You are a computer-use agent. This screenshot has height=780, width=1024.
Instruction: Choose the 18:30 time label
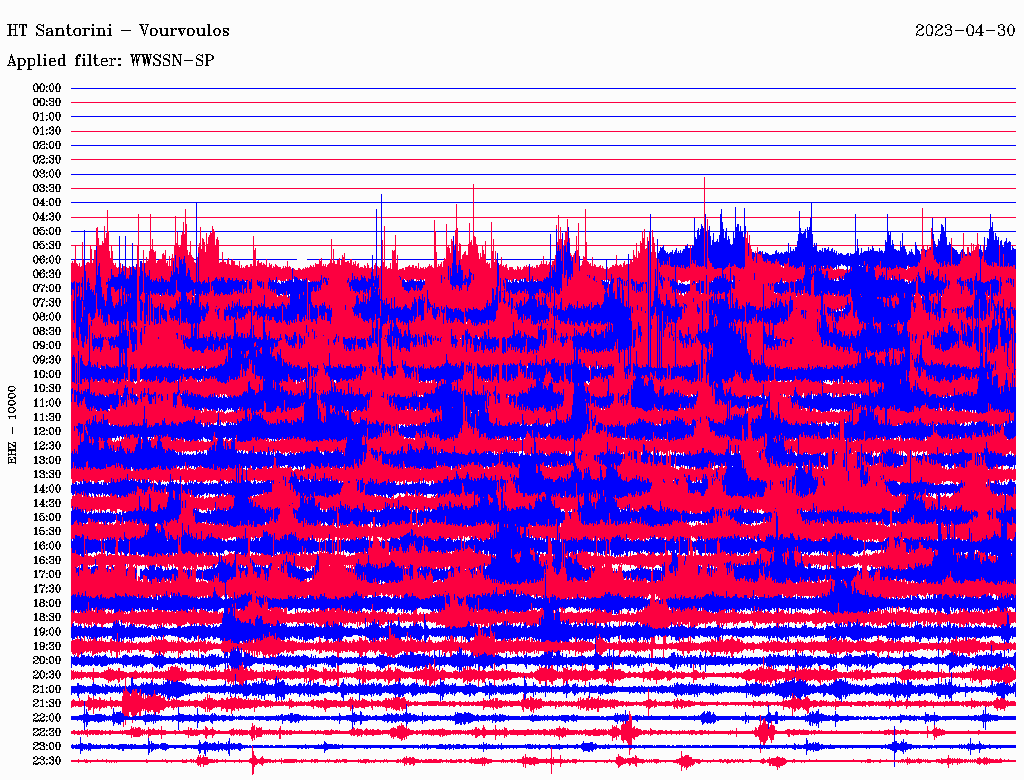[x=47, y=618]
